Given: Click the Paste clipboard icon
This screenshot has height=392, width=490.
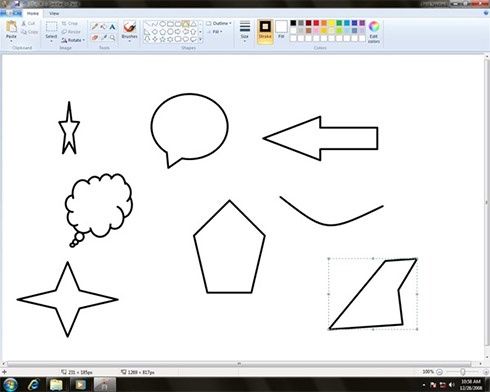Looking at the screenshot, I should 11,27.
